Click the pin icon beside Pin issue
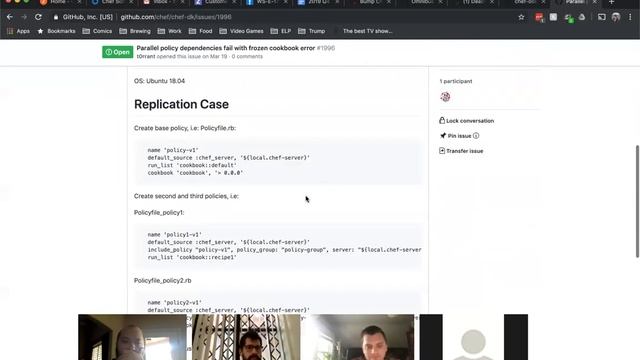Viewport: 640px width, 360px height. pyautogui.click(x=443, y=136)
